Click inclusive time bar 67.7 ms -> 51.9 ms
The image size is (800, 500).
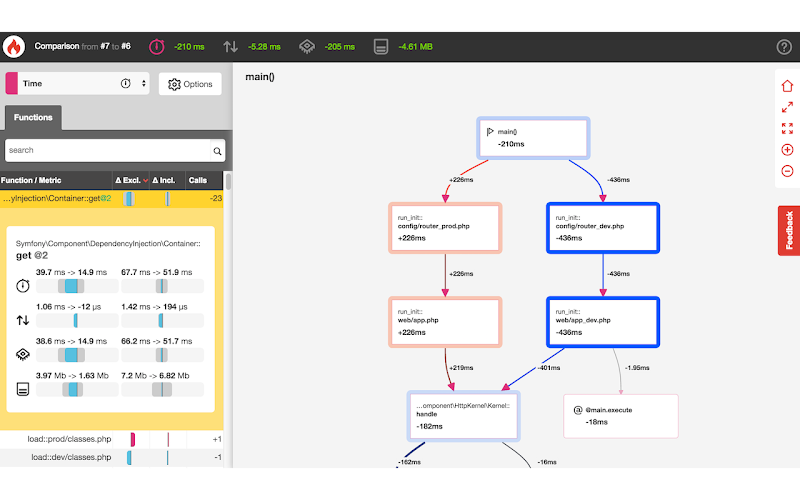162,286
